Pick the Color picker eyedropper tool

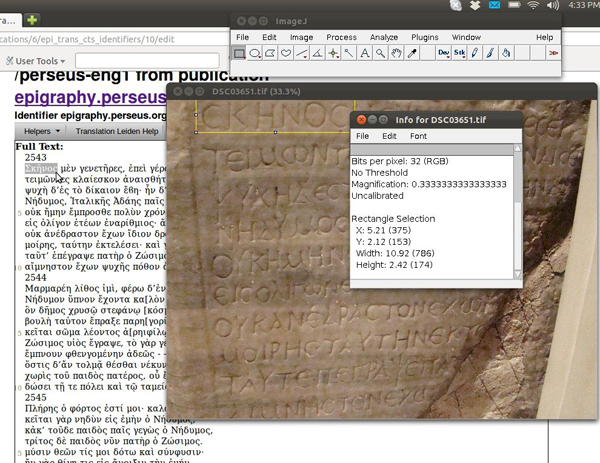click(413, 53)
